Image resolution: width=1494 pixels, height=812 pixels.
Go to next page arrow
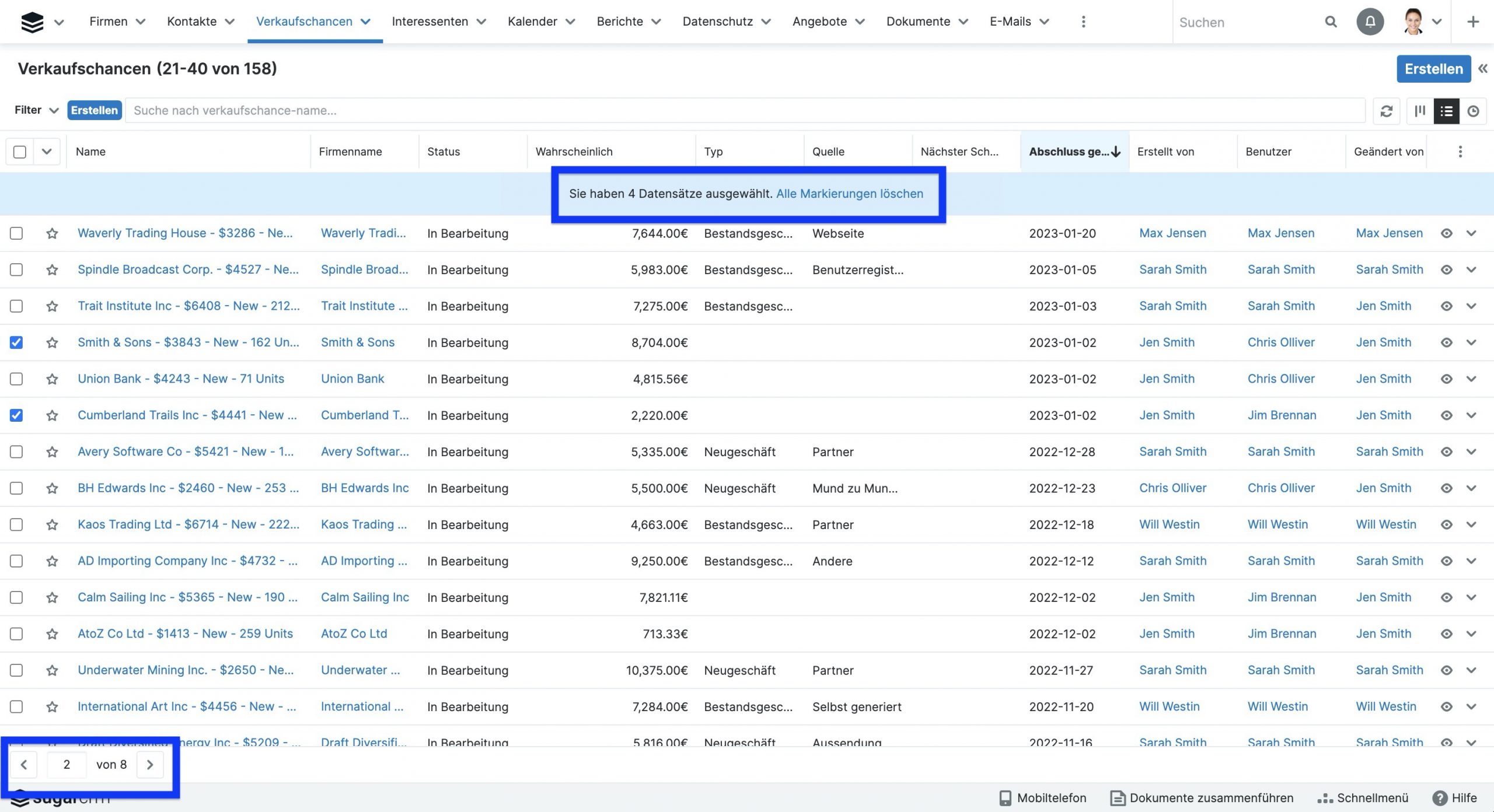(x=150, y=765)
